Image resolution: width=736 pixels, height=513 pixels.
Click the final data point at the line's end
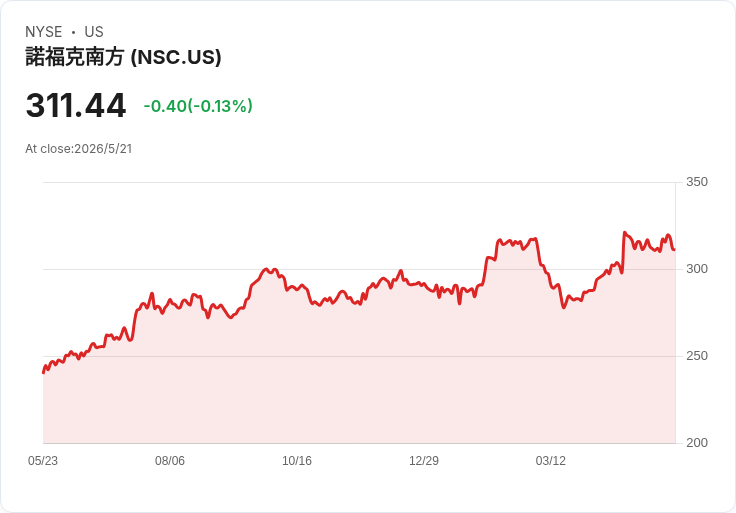point(674,250)
